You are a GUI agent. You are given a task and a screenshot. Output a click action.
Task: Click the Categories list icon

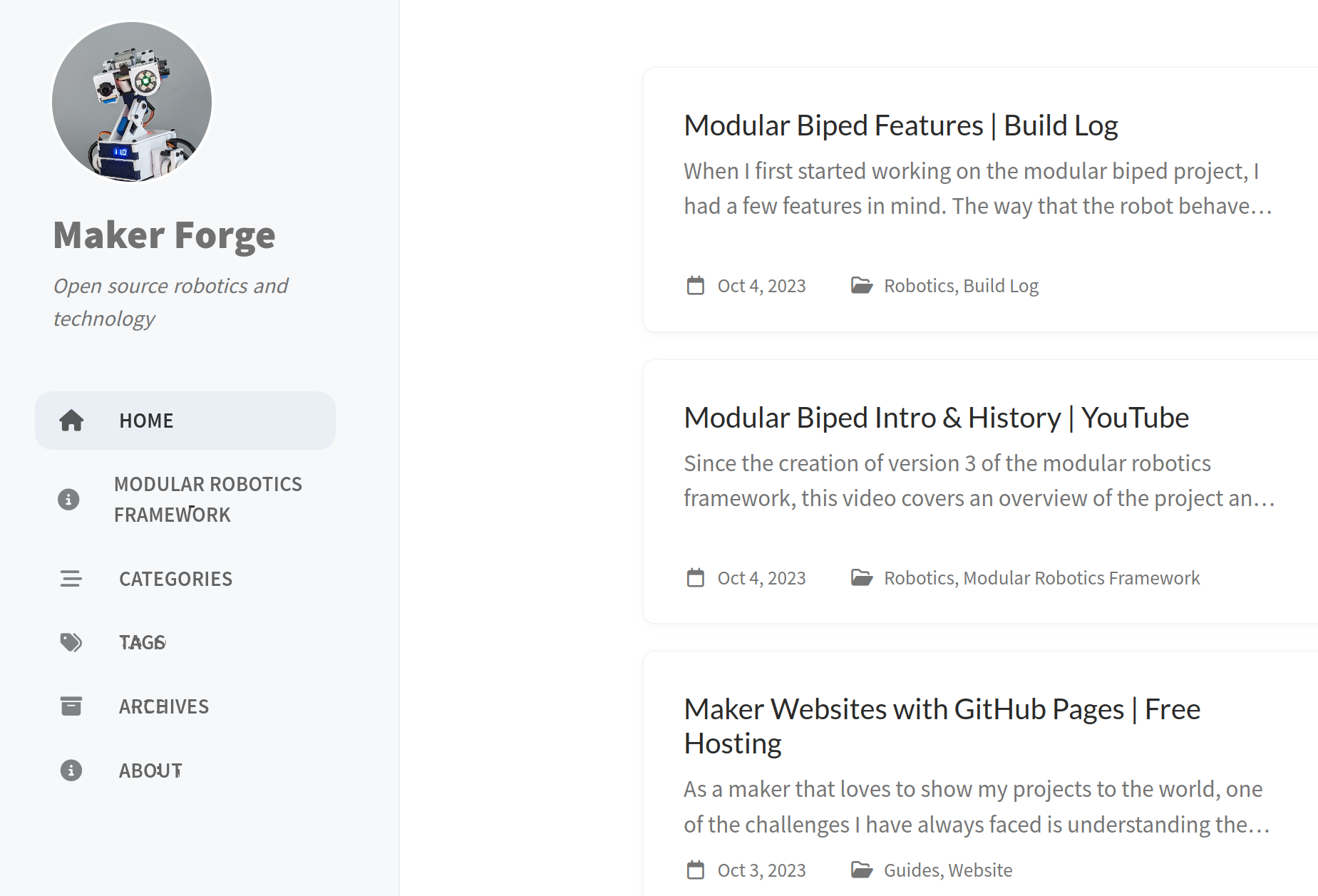71,579
